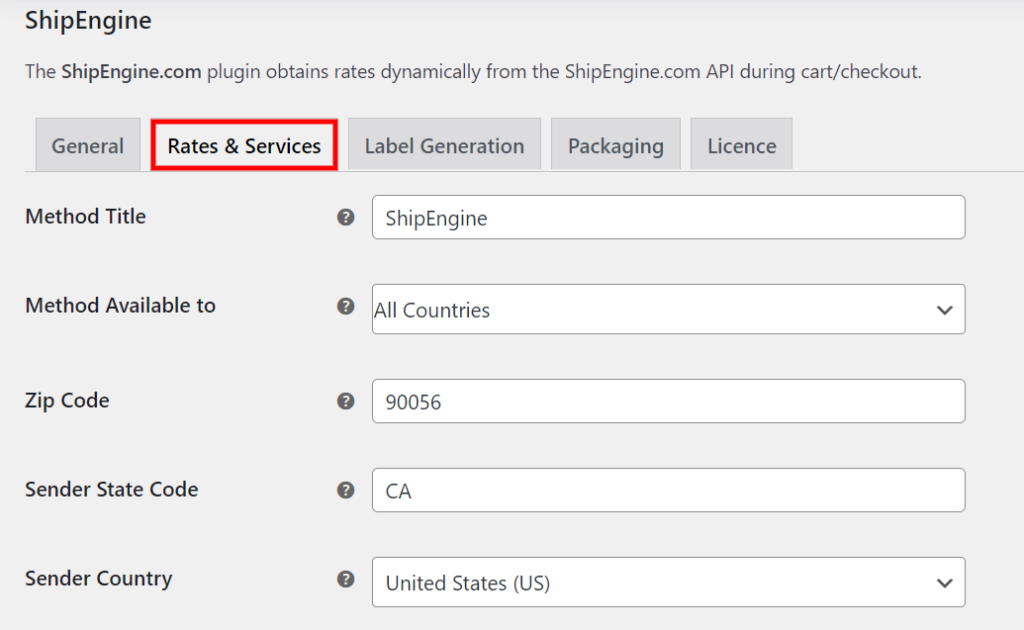Click the Sender Country chevron arrow
The image size is (1024, 630).
click(944, 582)
